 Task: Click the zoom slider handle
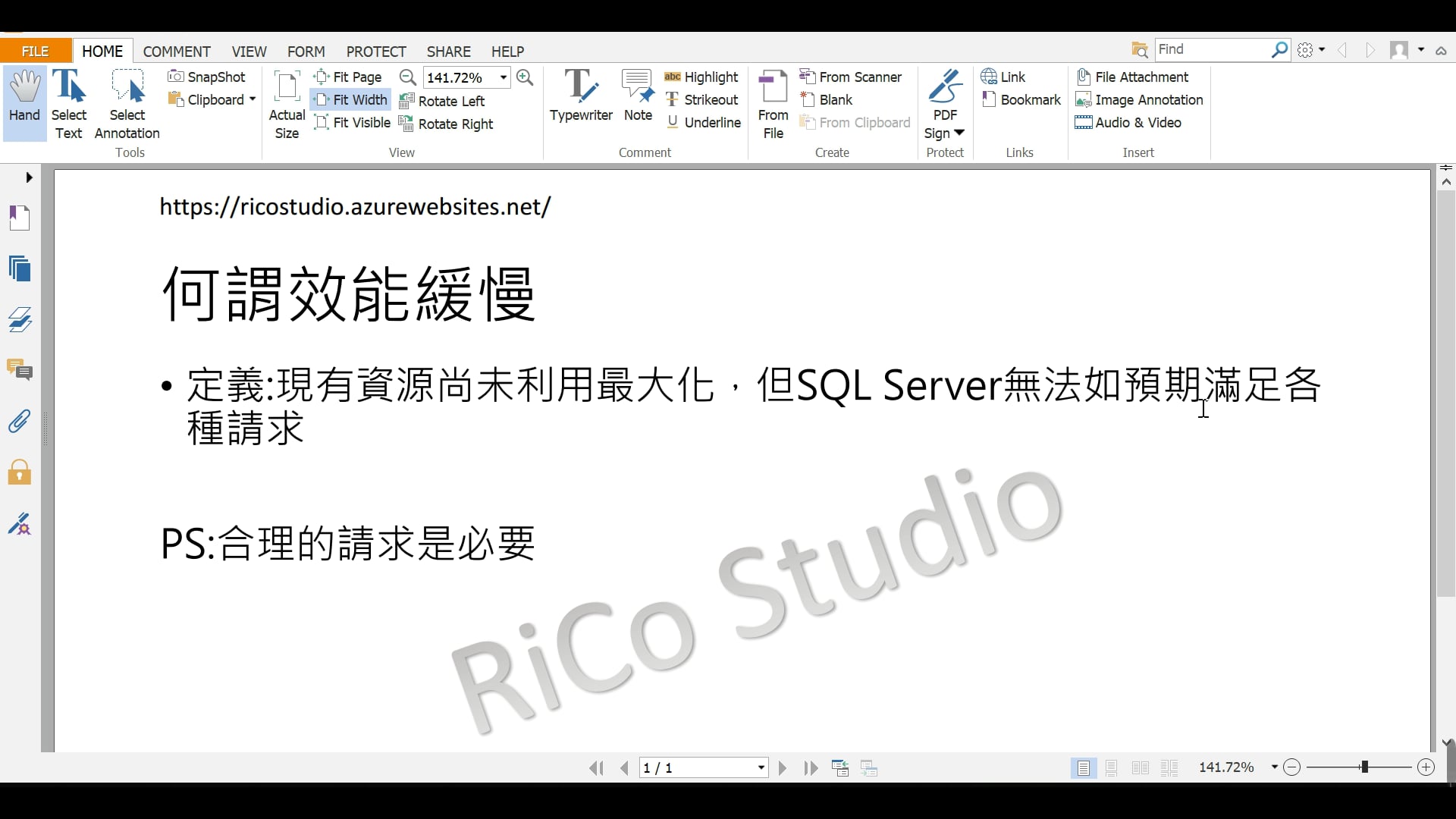pos(1364,767)
